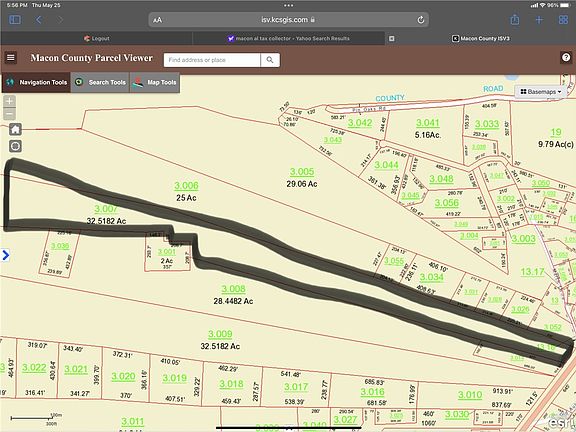Toggle the Safari sidebar panel

pos(15,20)
